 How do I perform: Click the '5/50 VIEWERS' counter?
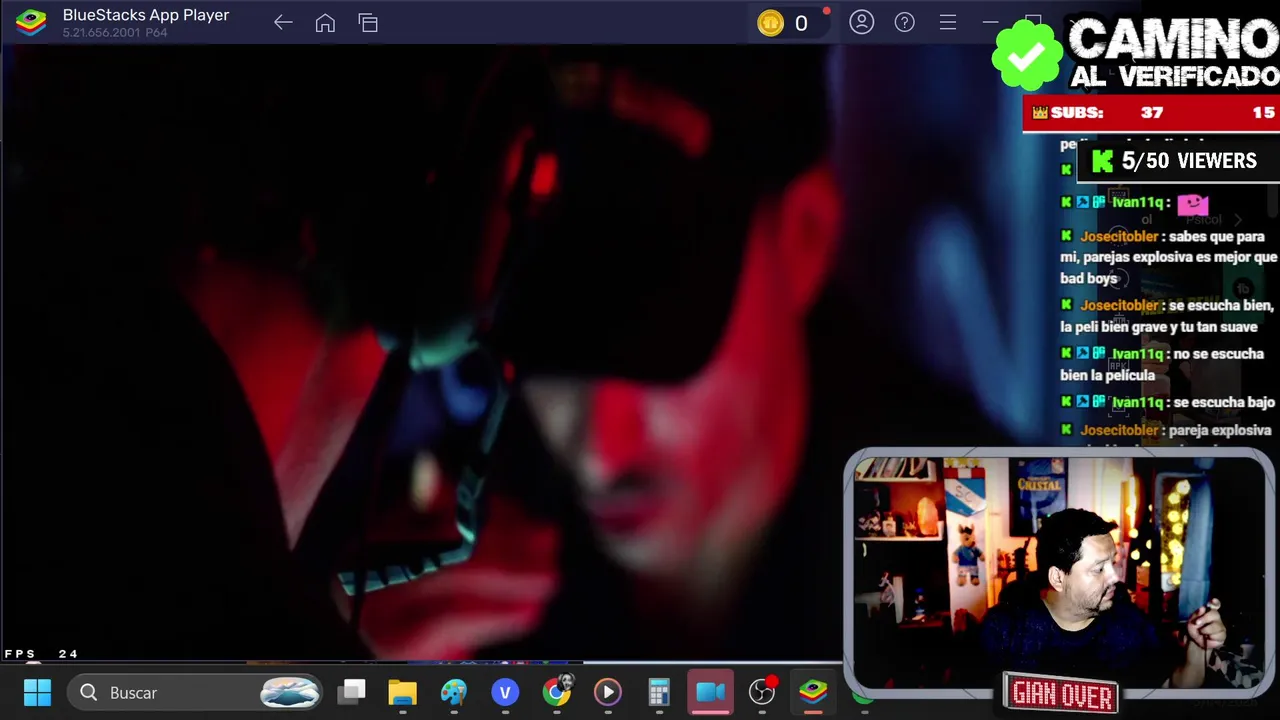point(1178,161)
